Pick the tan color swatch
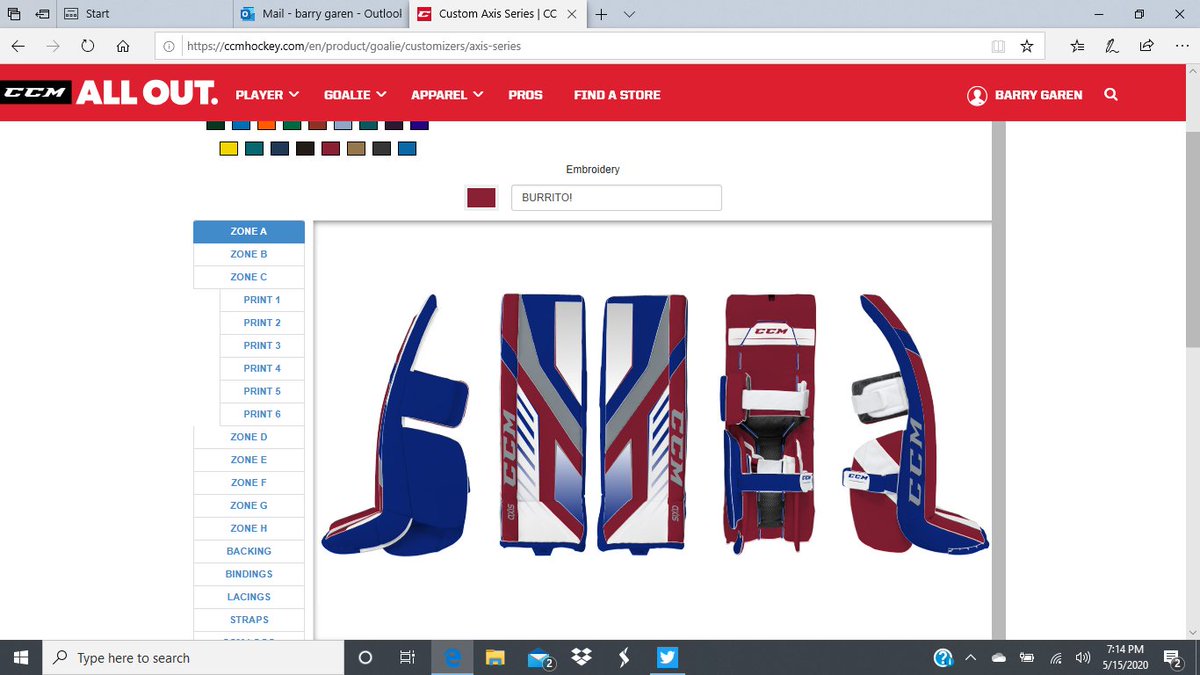 (356, 149)
